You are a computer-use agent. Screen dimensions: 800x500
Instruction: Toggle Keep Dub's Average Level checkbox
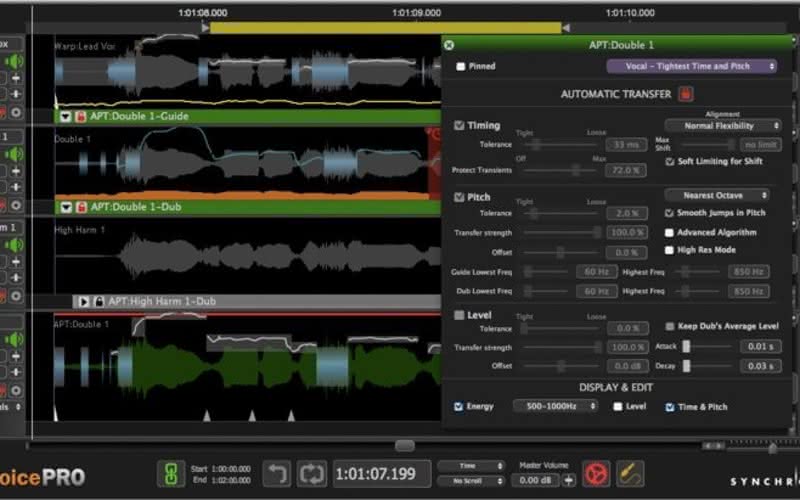[x=670, y=326]
